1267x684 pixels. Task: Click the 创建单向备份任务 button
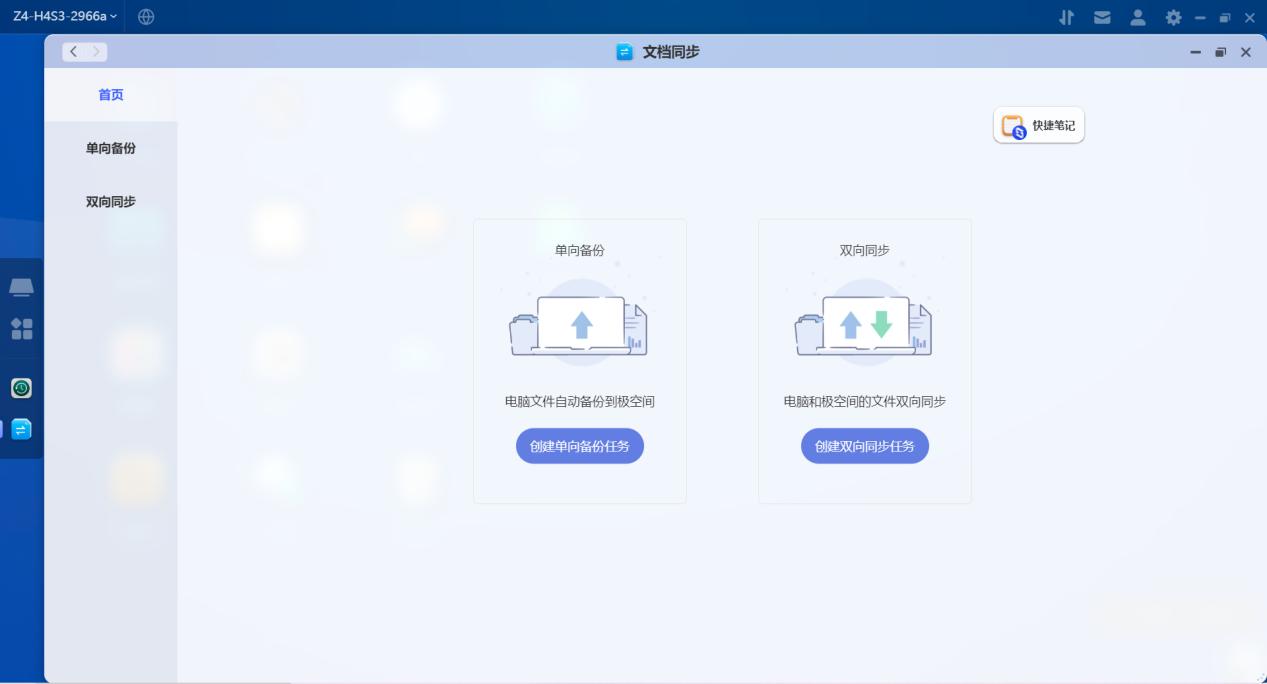click(579, 446)
